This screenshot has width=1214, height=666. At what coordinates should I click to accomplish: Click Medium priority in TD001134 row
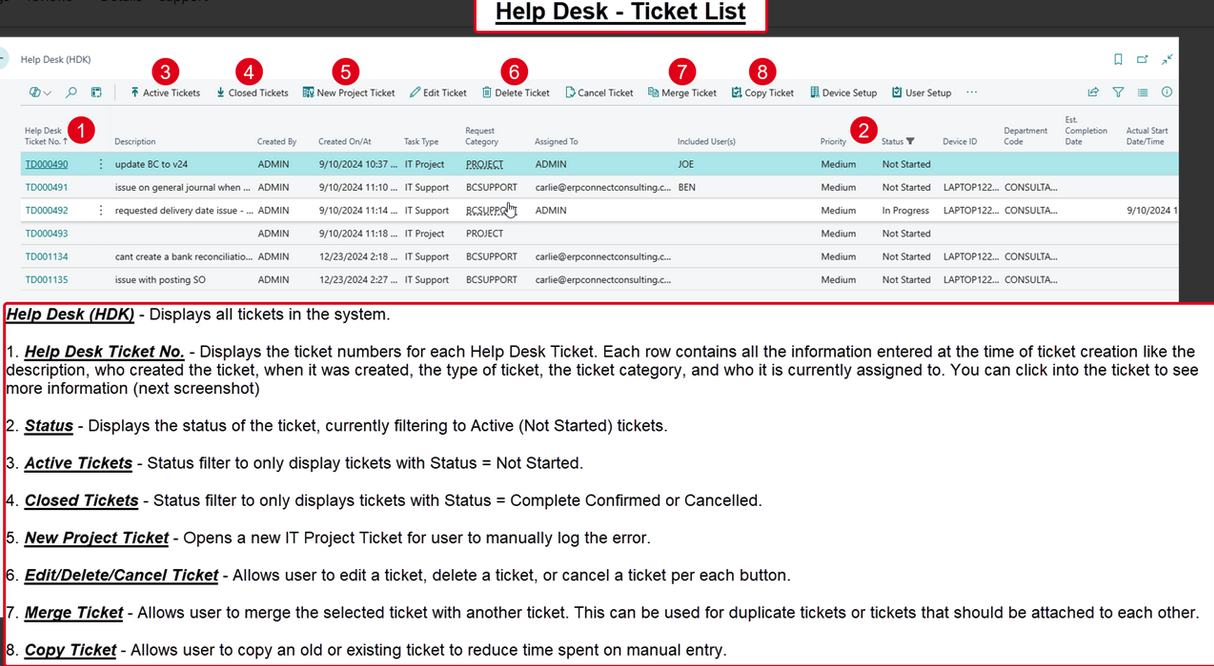tap(838, 257)
